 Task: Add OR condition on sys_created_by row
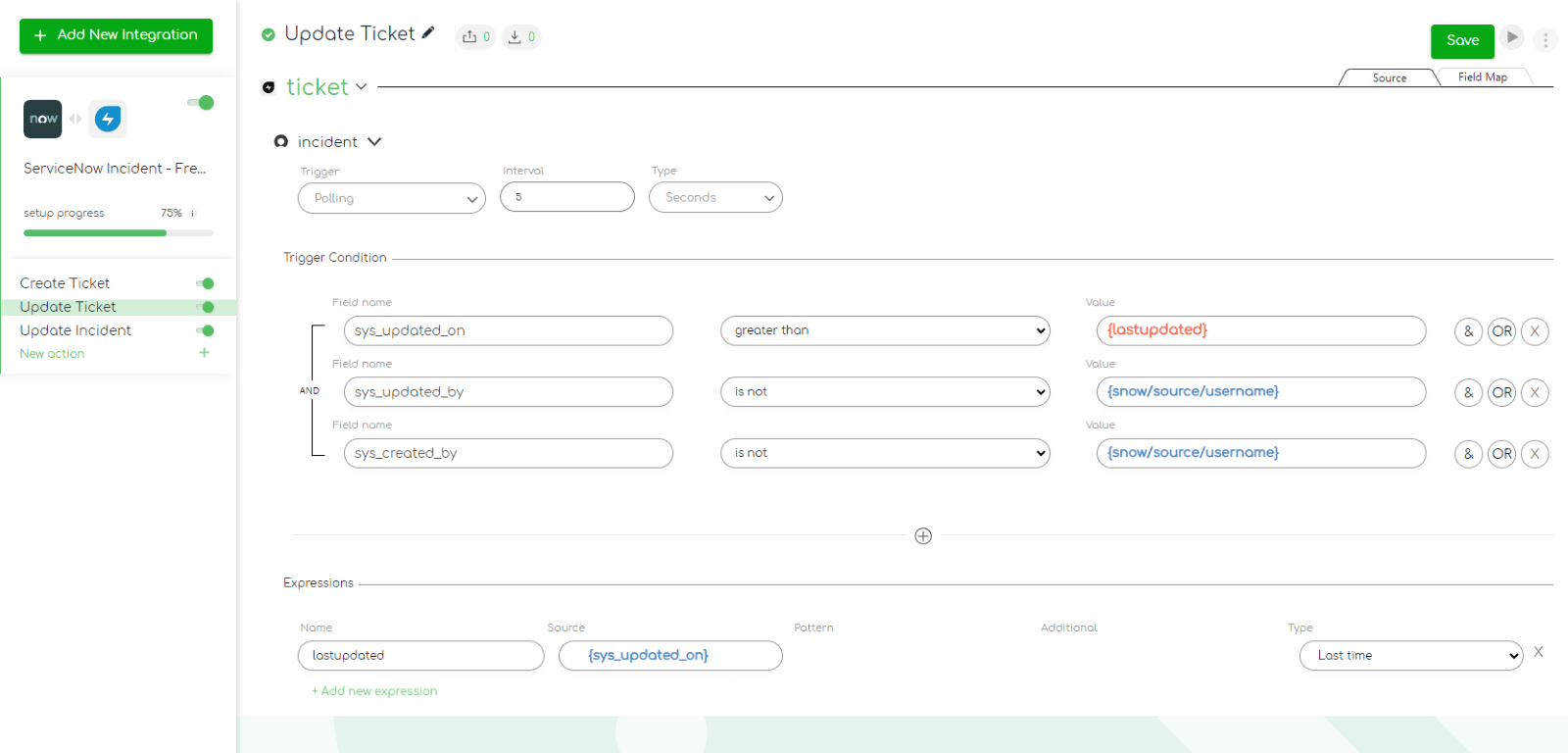[x=1501, y=454]
